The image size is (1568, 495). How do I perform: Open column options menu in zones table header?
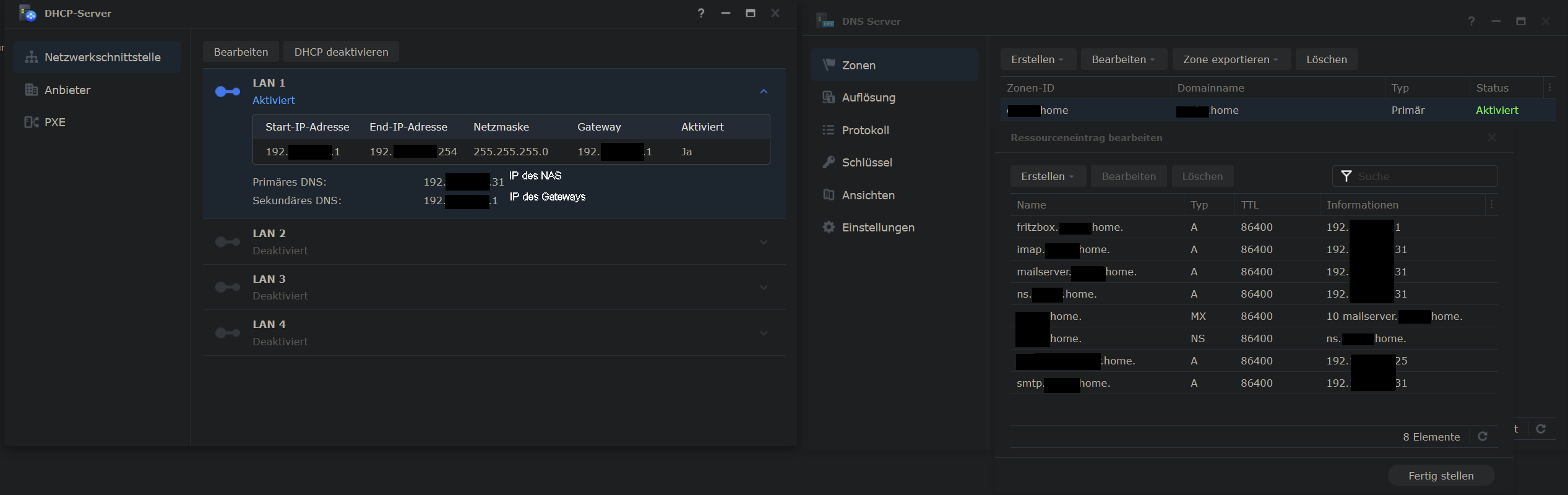pyautogui.click(x=1549, y=88)
